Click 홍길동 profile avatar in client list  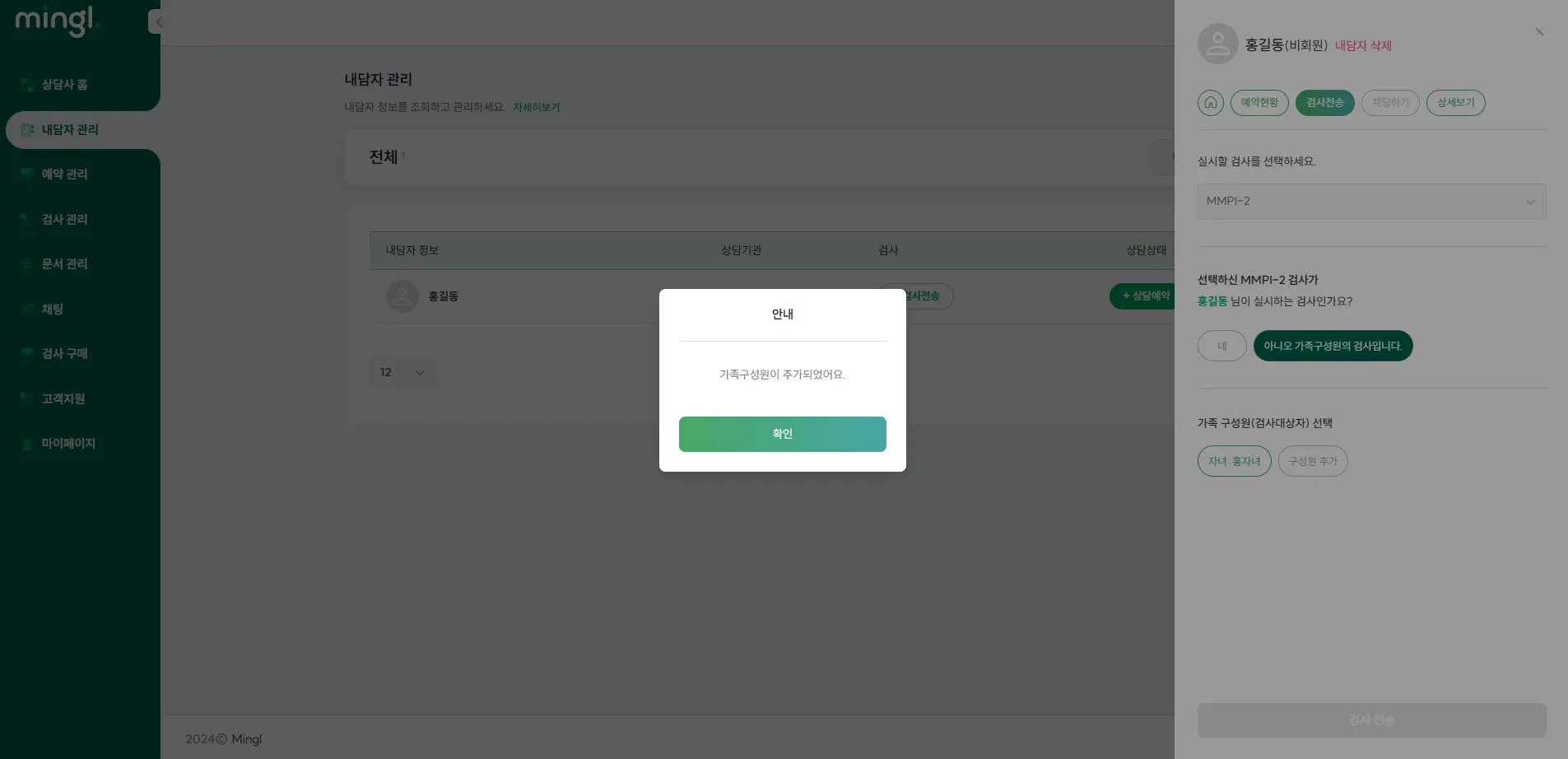[x=402, y=296]
